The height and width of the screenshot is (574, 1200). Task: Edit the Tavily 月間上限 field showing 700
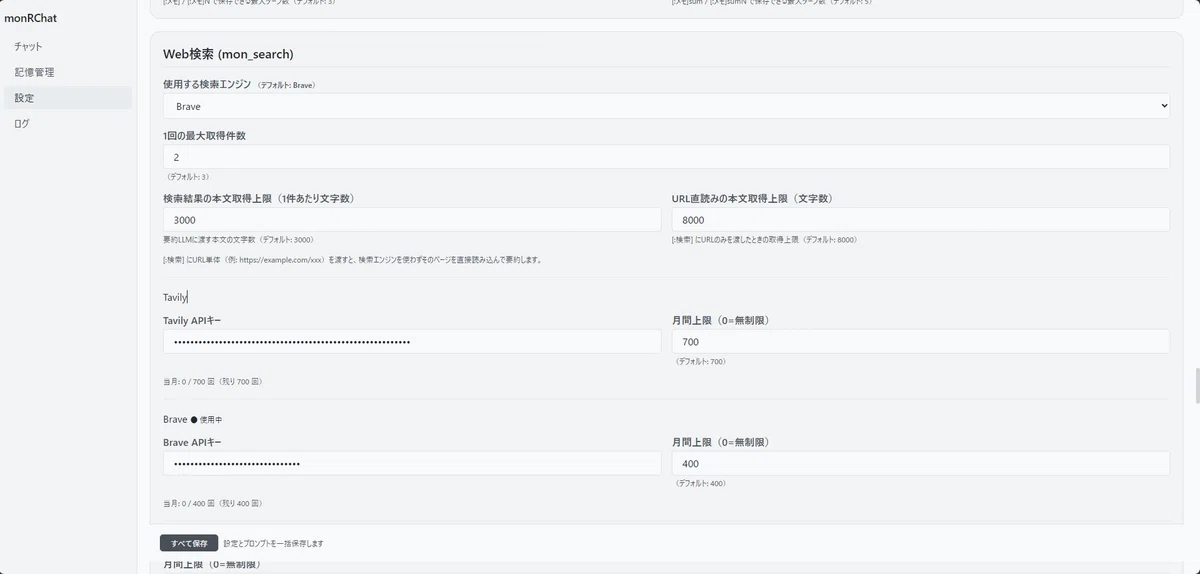point(920,342)
